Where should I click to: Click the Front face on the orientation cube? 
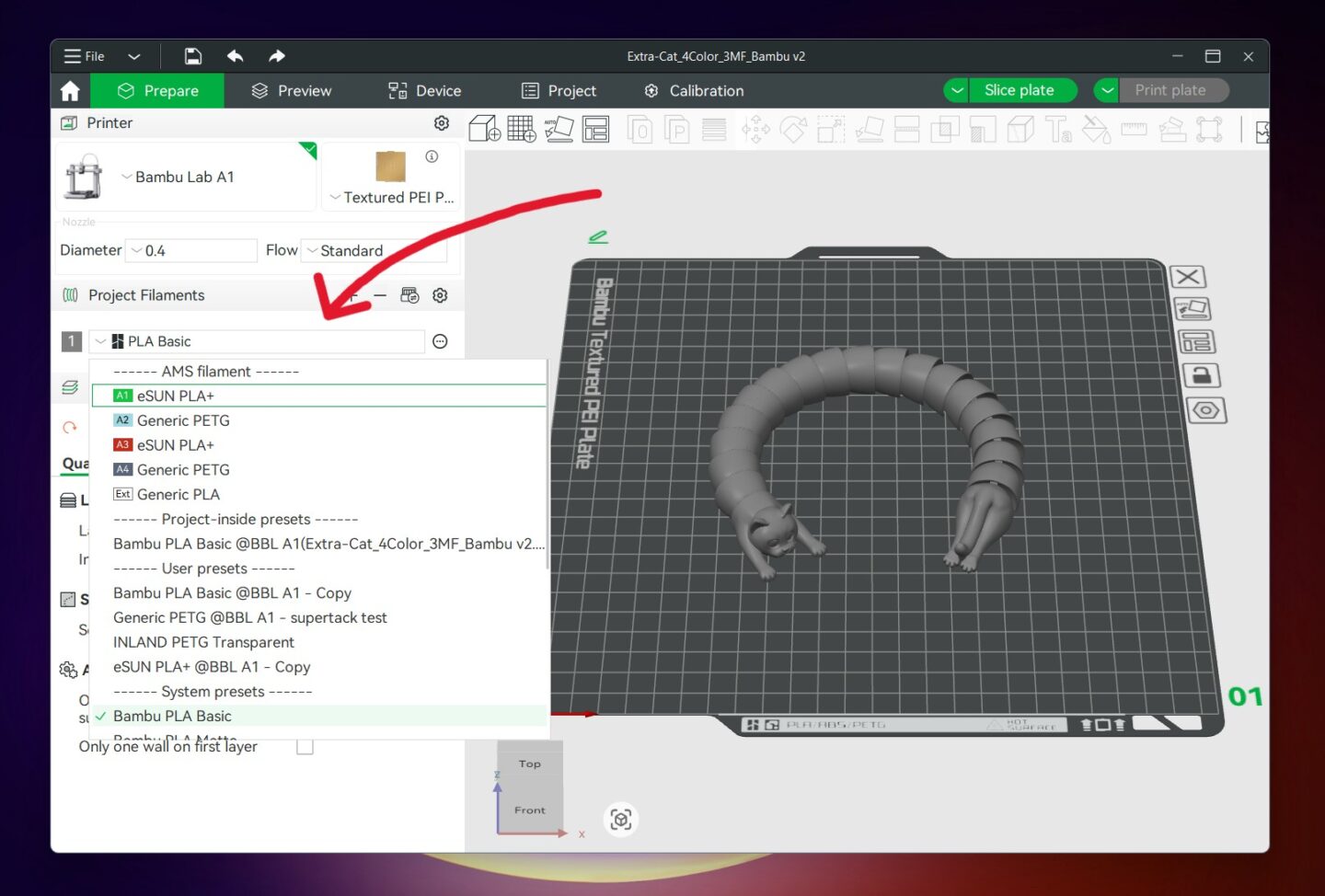pyautogui.click(x=529, y=810)
